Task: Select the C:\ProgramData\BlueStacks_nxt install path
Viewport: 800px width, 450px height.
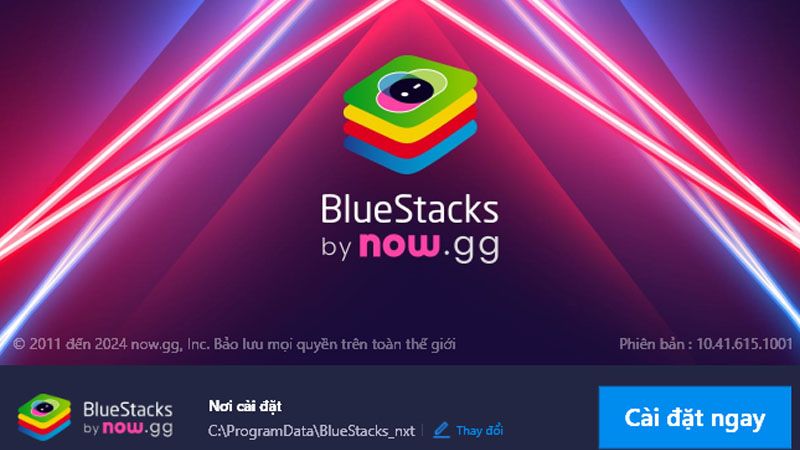Action: coord(311,431)
